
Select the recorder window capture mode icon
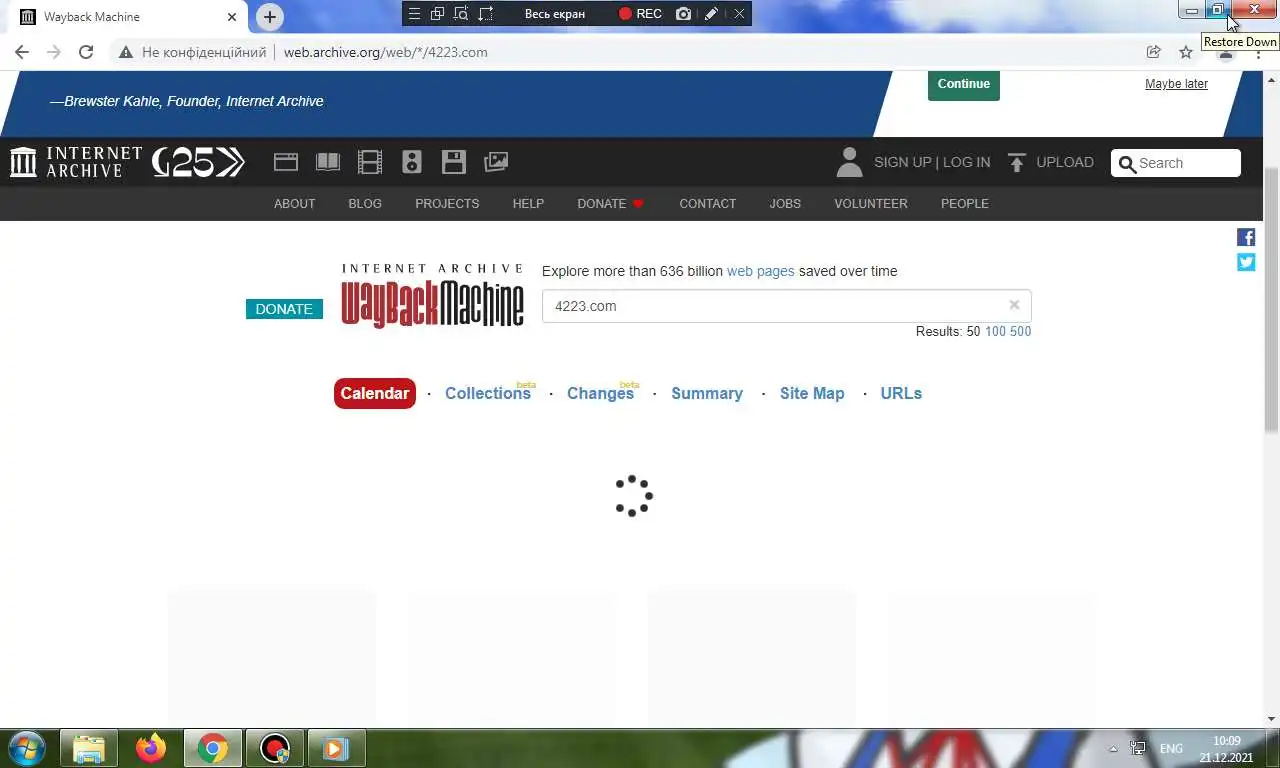(x=461, y=14)
